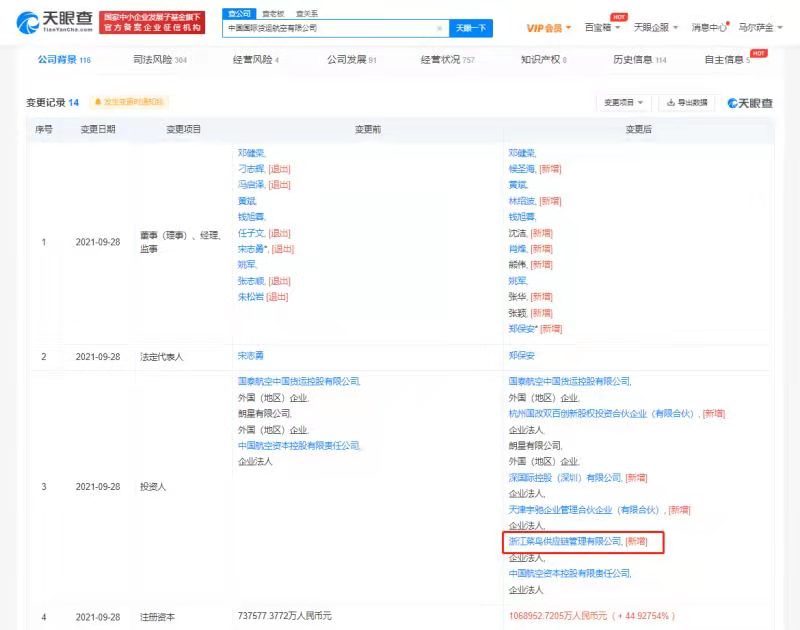Expand the 天眼企服 dropdown menu
The image size is (800, 630).
(x=655, y=27)
